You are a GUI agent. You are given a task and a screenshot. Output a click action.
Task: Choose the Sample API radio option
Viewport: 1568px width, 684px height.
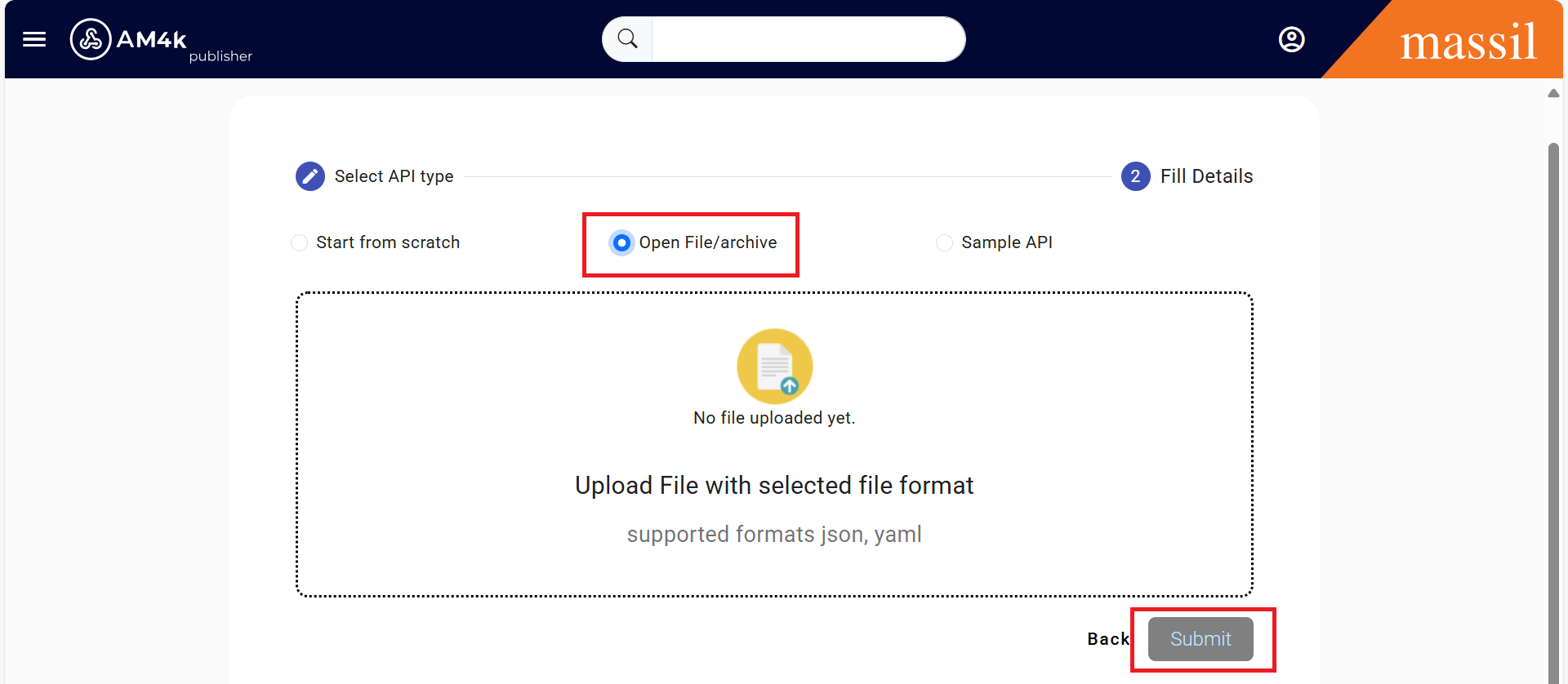point(944,243)
